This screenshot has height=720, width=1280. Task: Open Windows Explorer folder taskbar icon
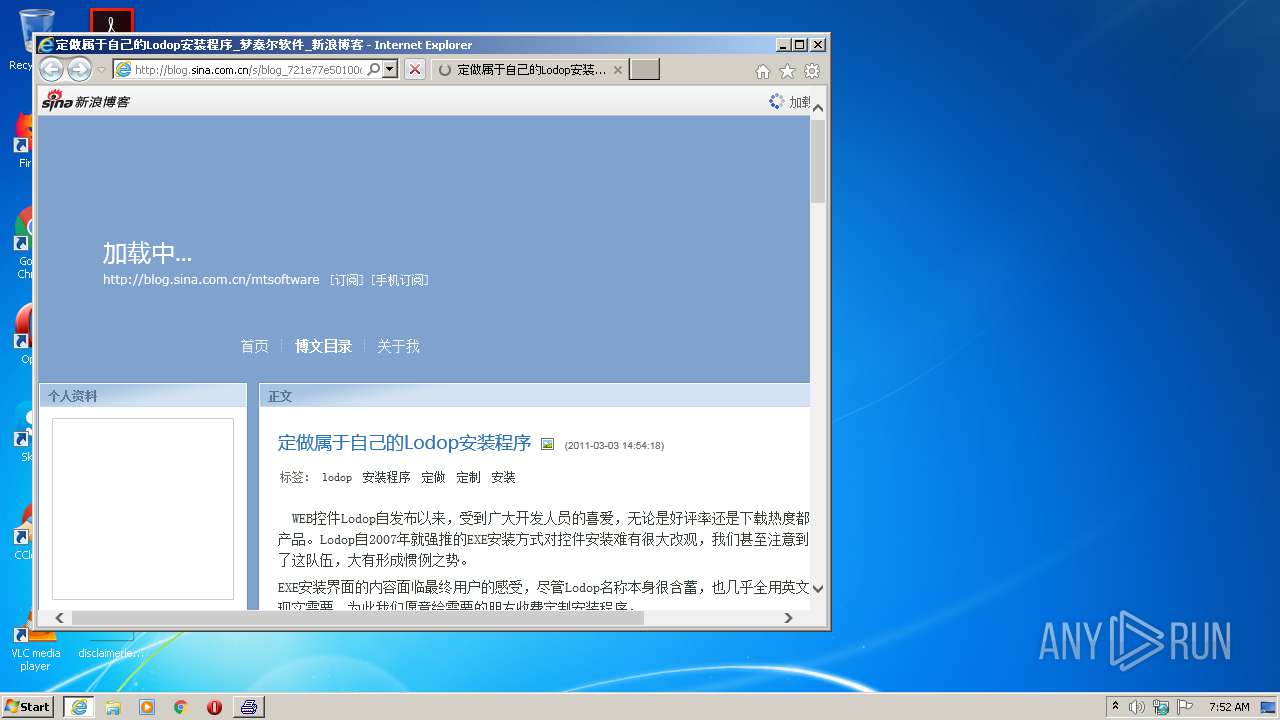point(113,706)
